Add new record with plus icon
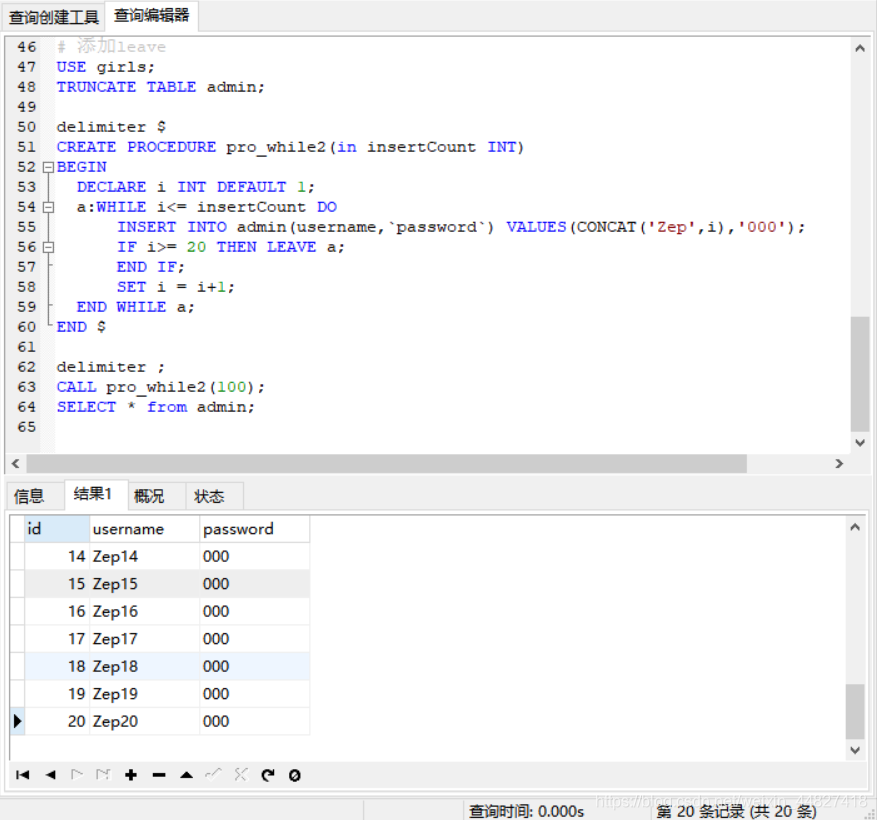The width and height of the screenshot is (877, 820). (x=131, y=775)
